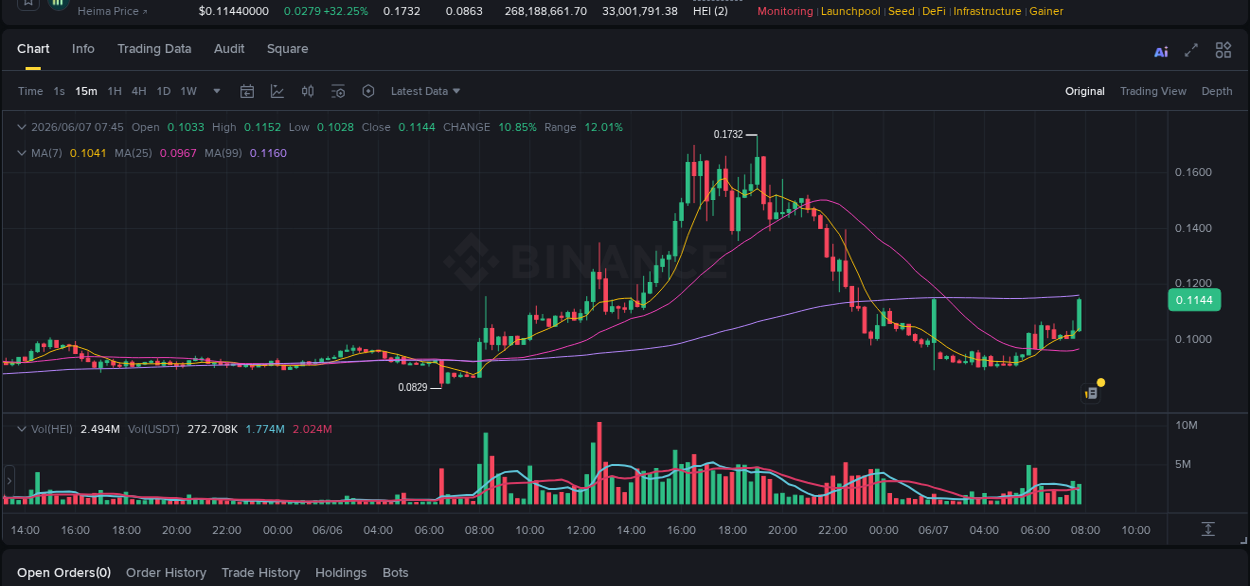
Task: Switch to Depth chart view
Action: click(x=1217, y=91)
